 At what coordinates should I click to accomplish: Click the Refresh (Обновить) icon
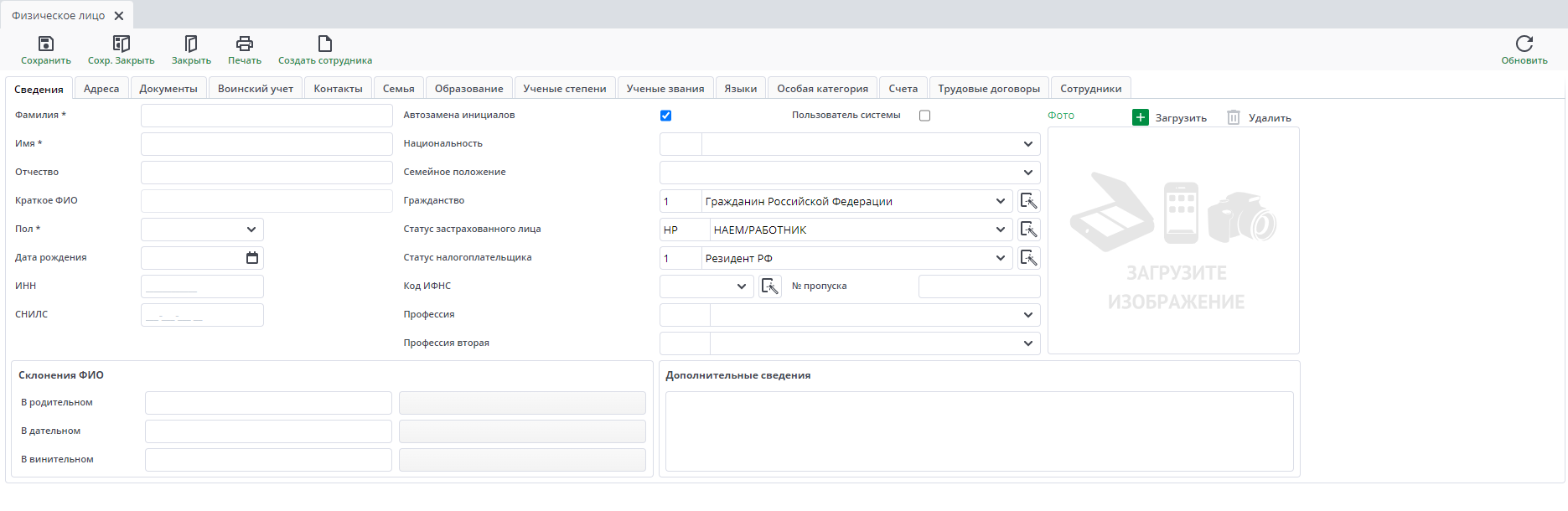click(1524, 44)
